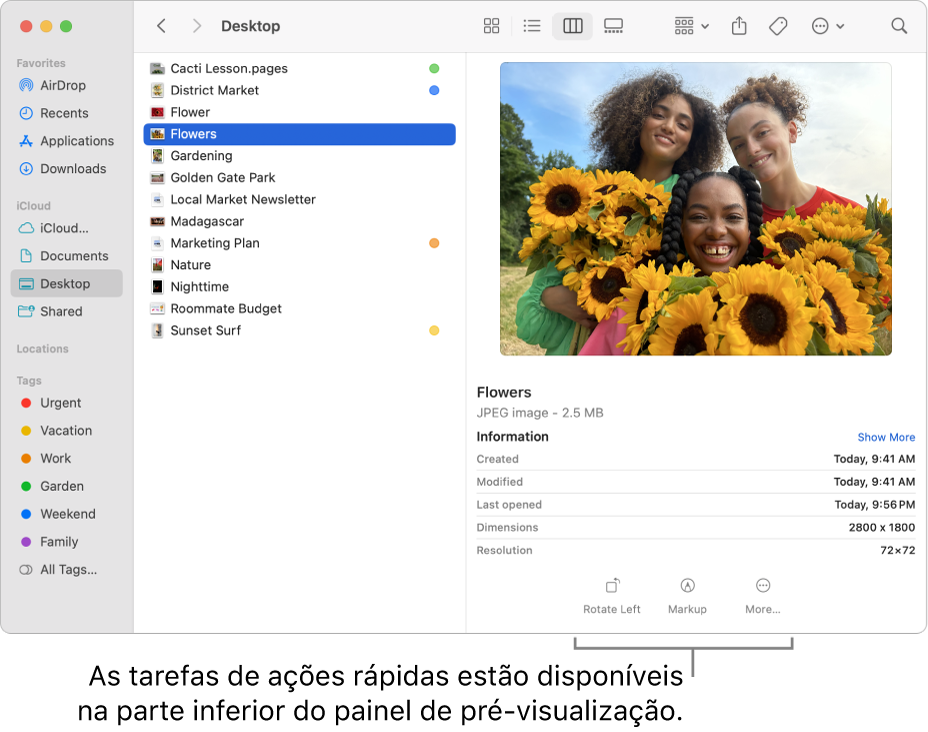This screenshot has height=732, width=928.
Task: Close the Finder window with the red button
Action: pos(26,26)
